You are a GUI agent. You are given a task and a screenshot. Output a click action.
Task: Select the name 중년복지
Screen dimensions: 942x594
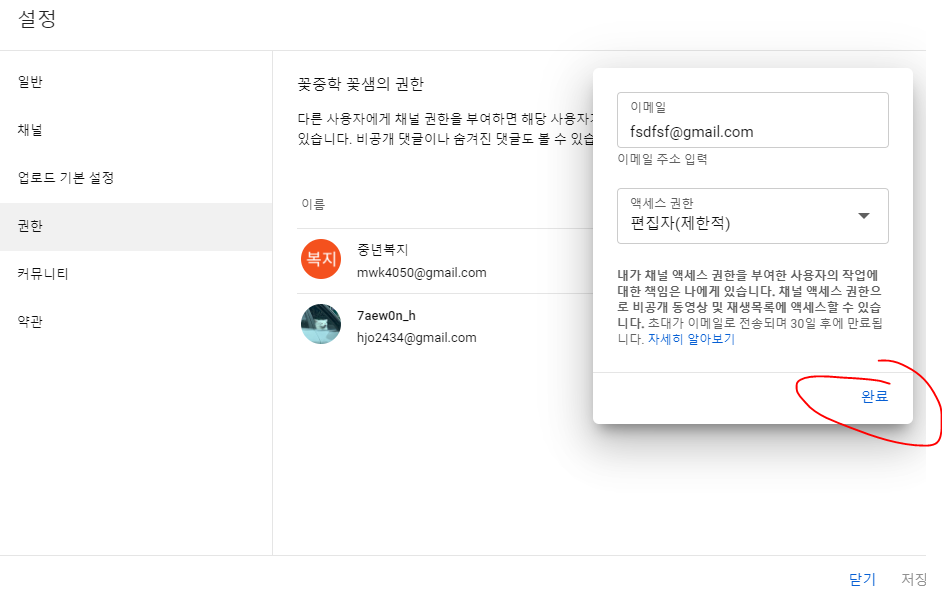[382, 249]
